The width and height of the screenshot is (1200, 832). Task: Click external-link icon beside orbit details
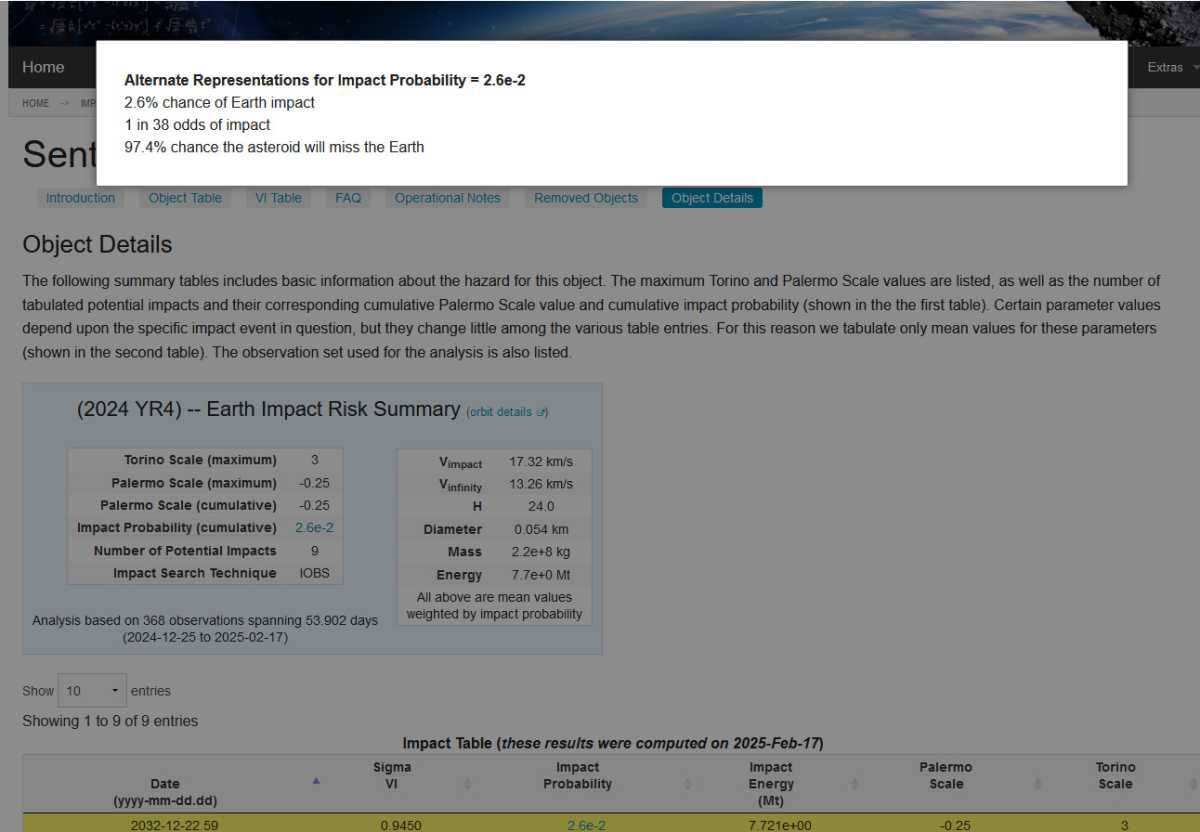tap(541, 412)
